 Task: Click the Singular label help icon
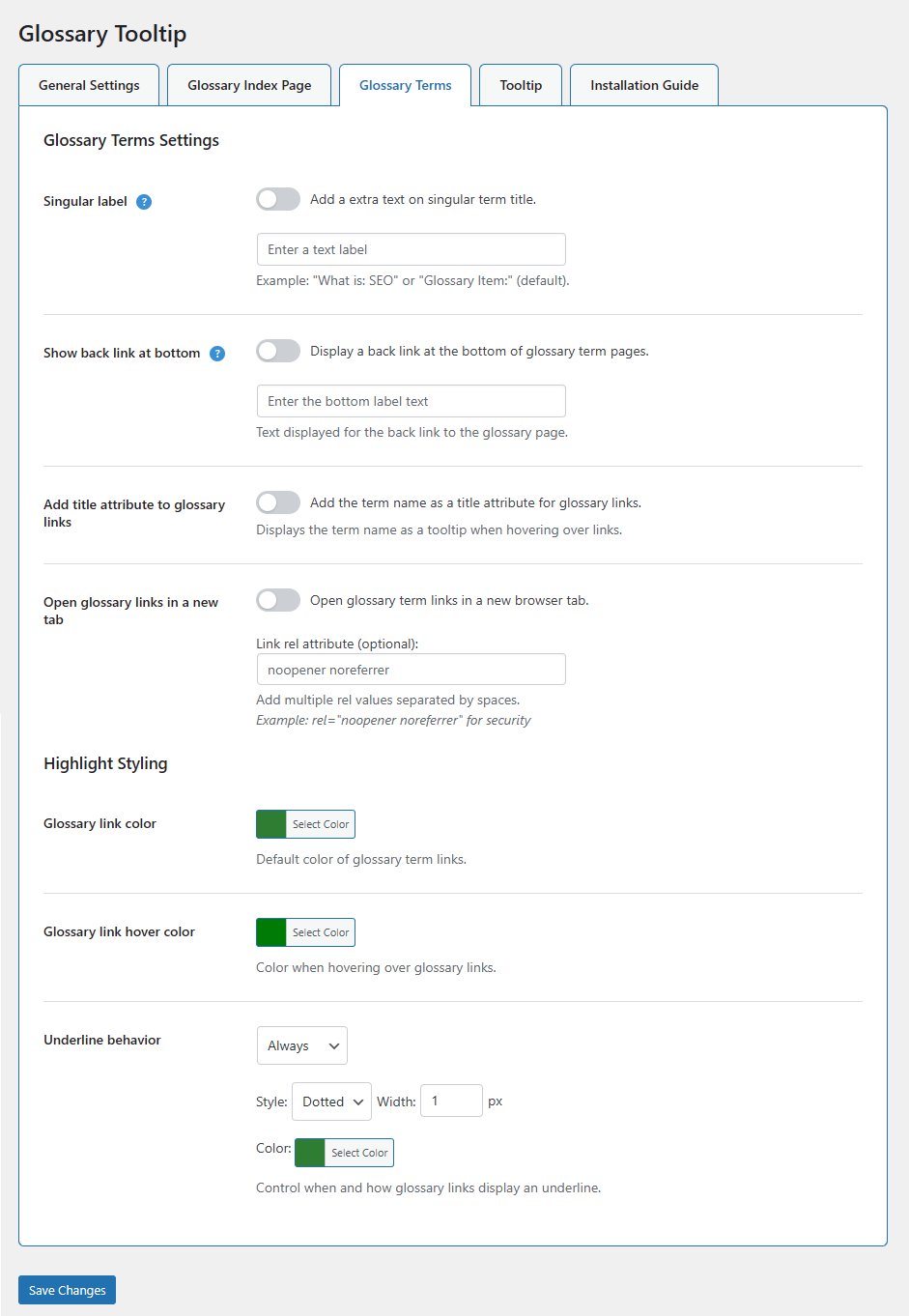[144, 202]
